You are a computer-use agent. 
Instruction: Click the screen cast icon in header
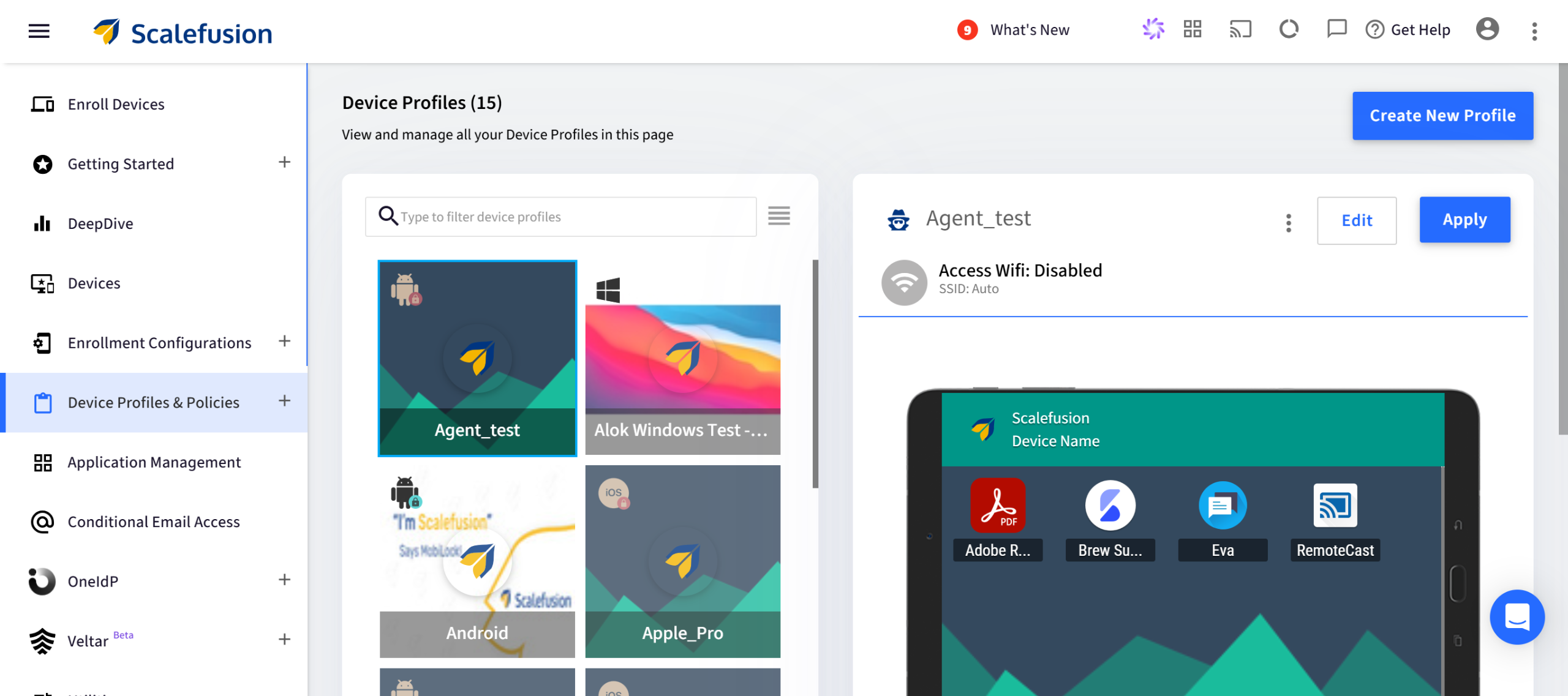[x=1240, y=29]
